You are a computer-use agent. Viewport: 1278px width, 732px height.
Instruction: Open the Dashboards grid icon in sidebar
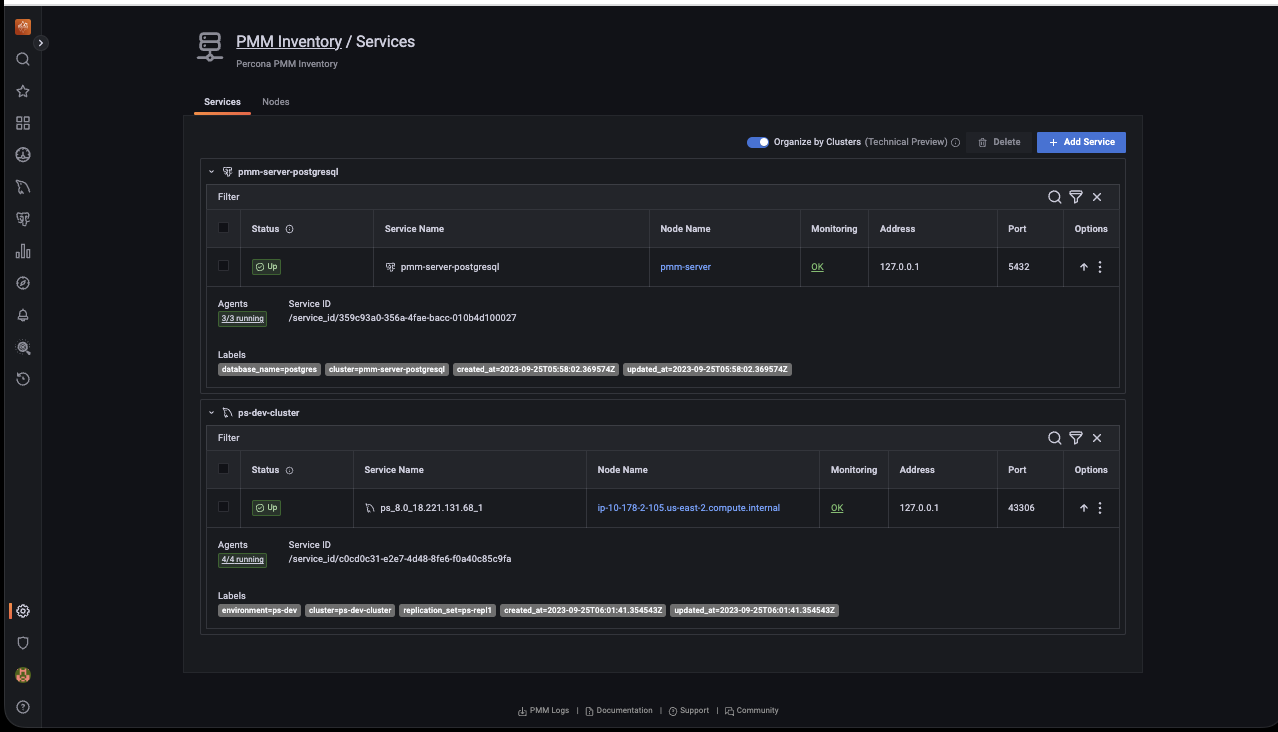point(23,123)
